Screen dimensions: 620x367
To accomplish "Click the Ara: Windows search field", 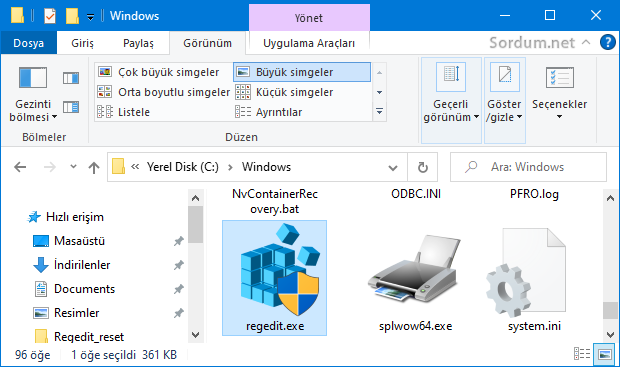I will coord(528,167).
